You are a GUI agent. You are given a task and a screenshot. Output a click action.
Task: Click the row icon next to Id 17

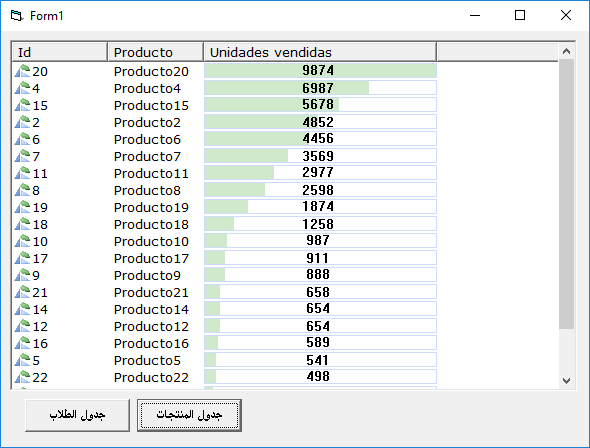coord(22,258)
